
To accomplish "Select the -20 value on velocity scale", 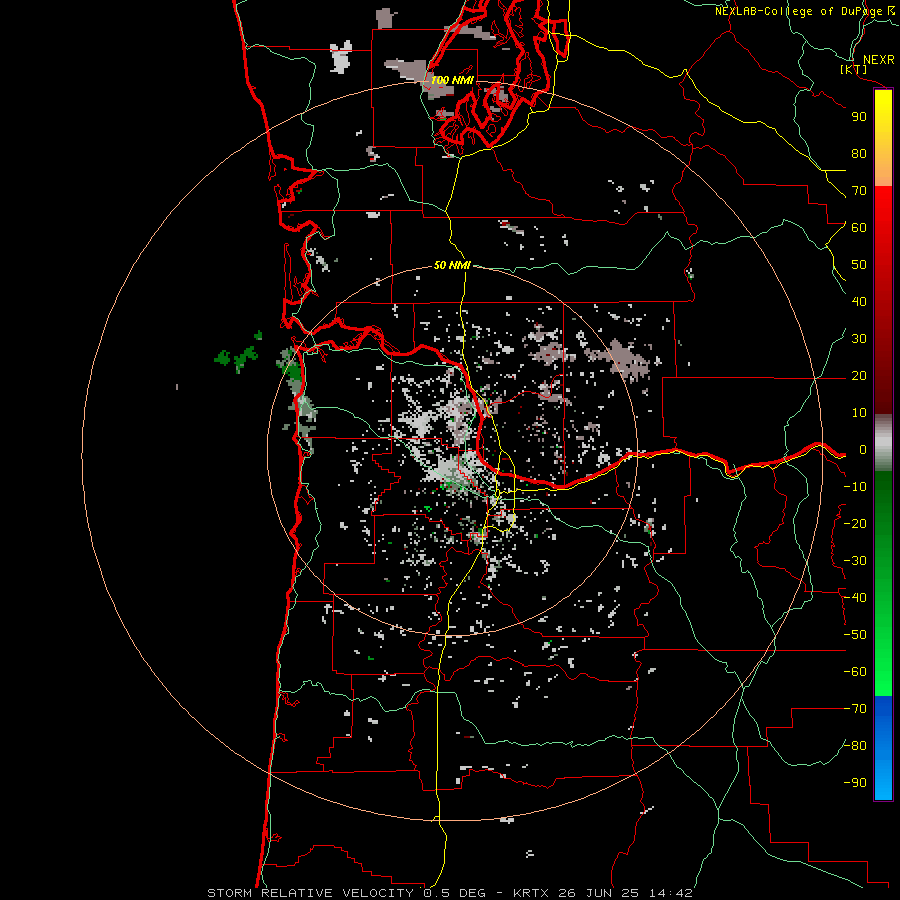I will (855, 523).
